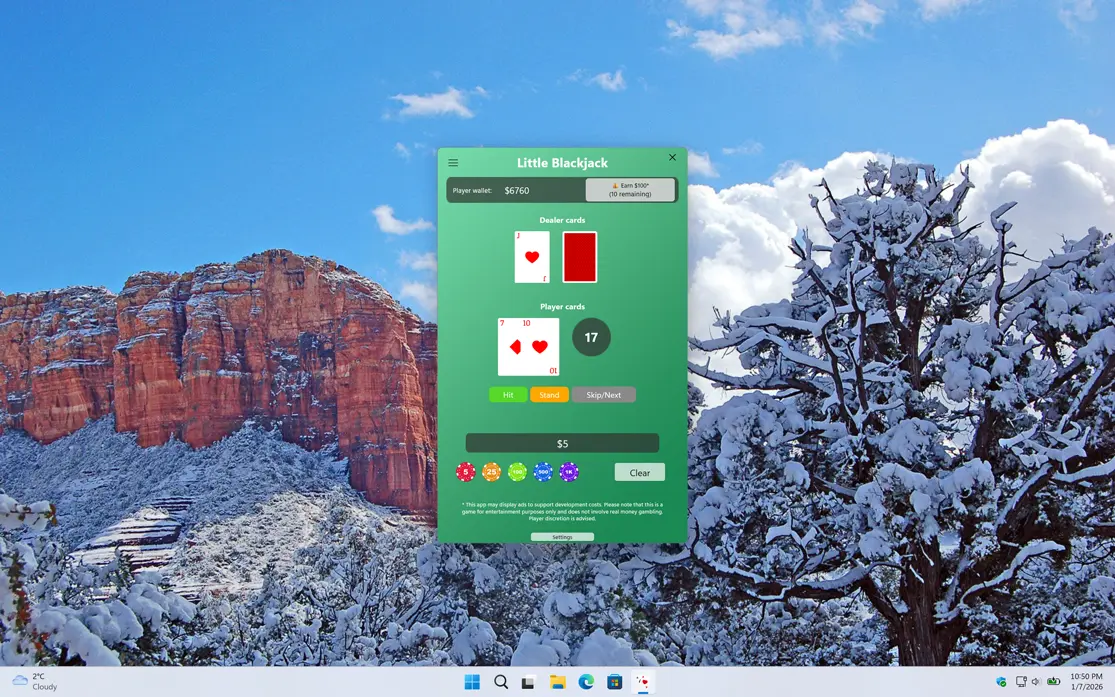Click the dealer's heart card
This screenshot has height=697, width=1115.
[532, 257]
